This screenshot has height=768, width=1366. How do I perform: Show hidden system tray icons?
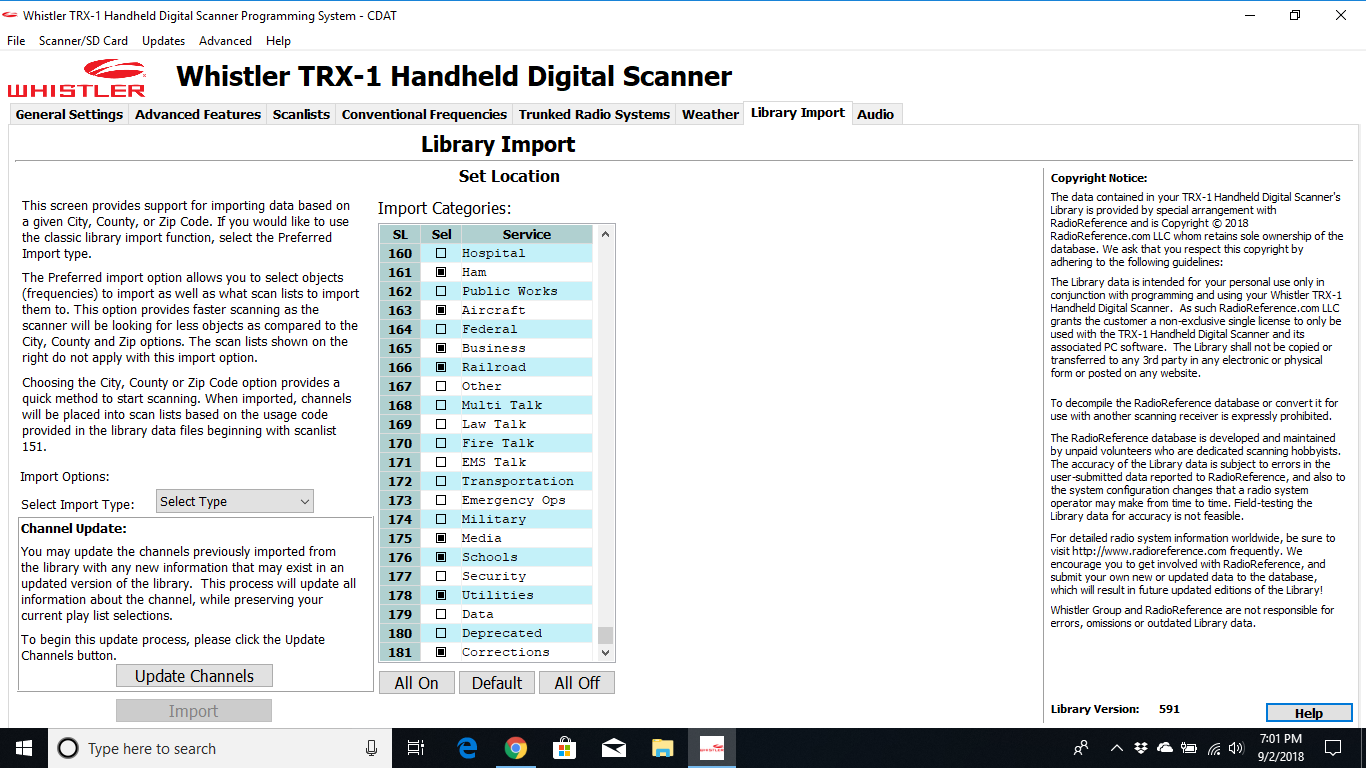click(1117, 748)
